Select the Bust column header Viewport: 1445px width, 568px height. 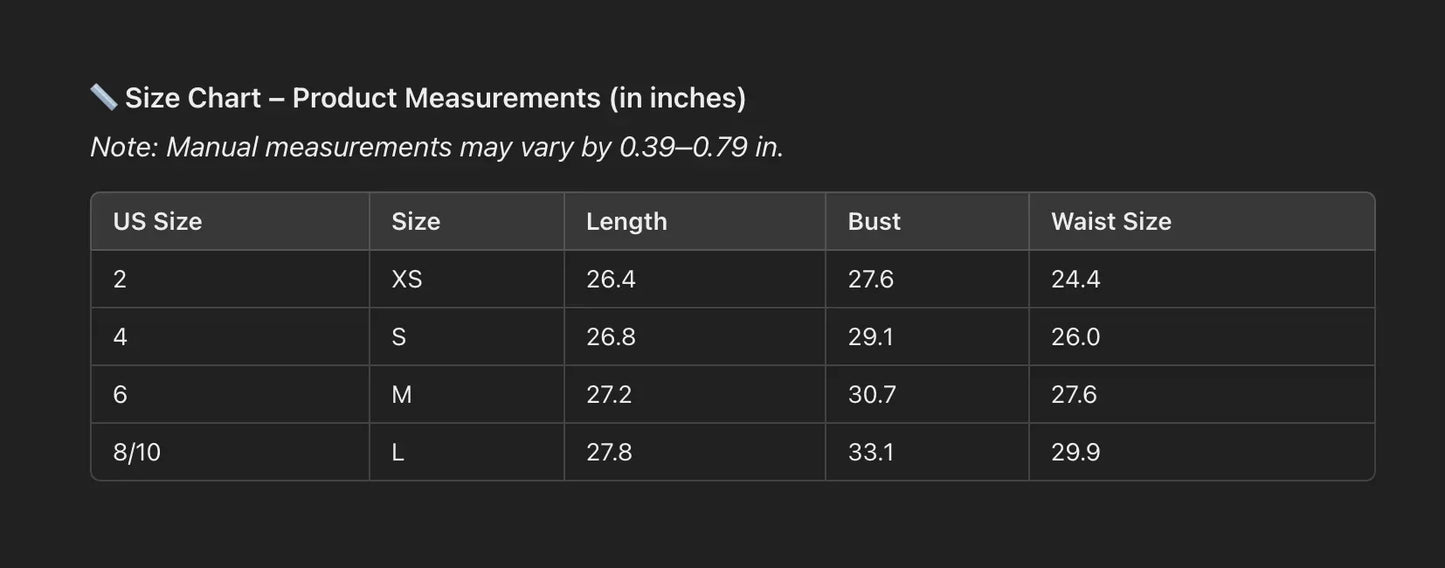coord(874,221)
